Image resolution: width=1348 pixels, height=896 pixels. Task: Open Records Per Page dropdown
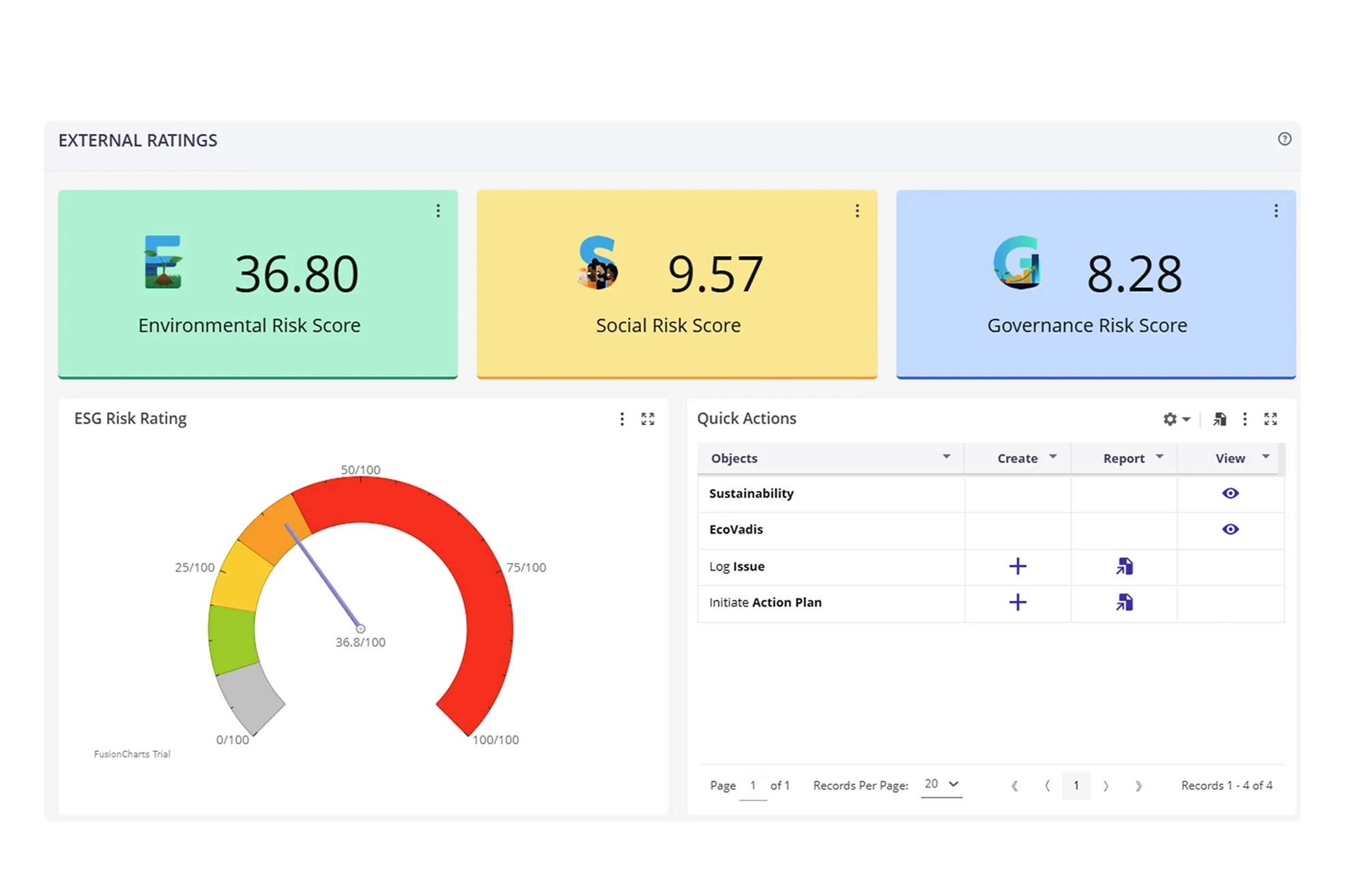click(941, 784)
